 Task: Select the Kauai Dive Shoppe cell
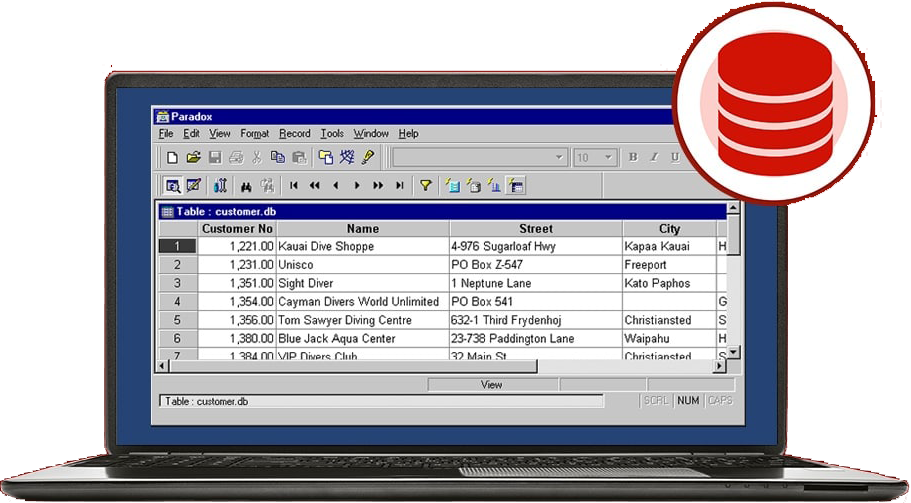363,246
